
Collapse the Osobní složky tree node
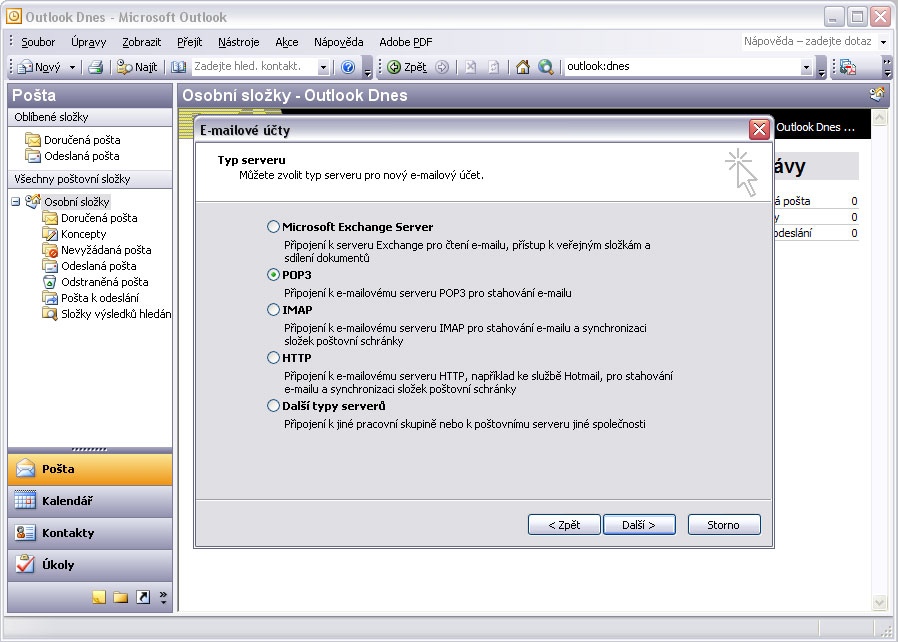tap(16, 202)
